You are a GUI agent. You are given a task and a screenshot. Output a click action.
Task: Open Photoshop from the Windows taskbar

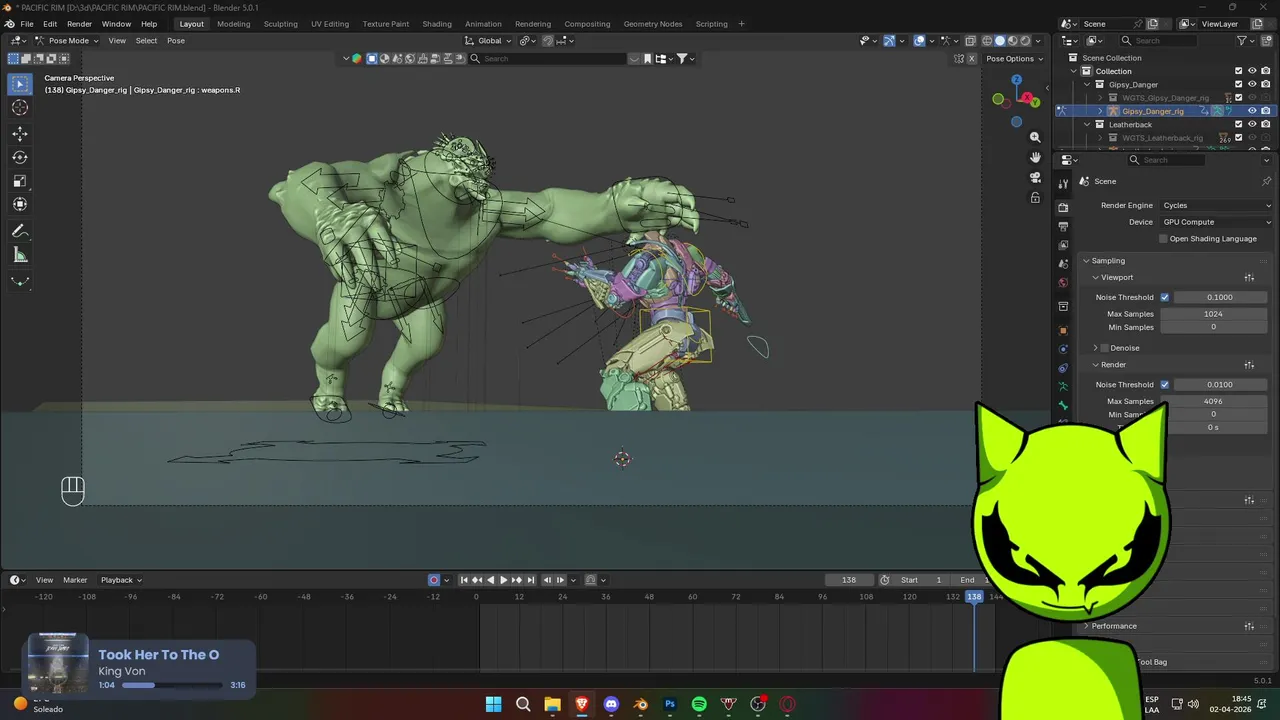pos(670,704)
